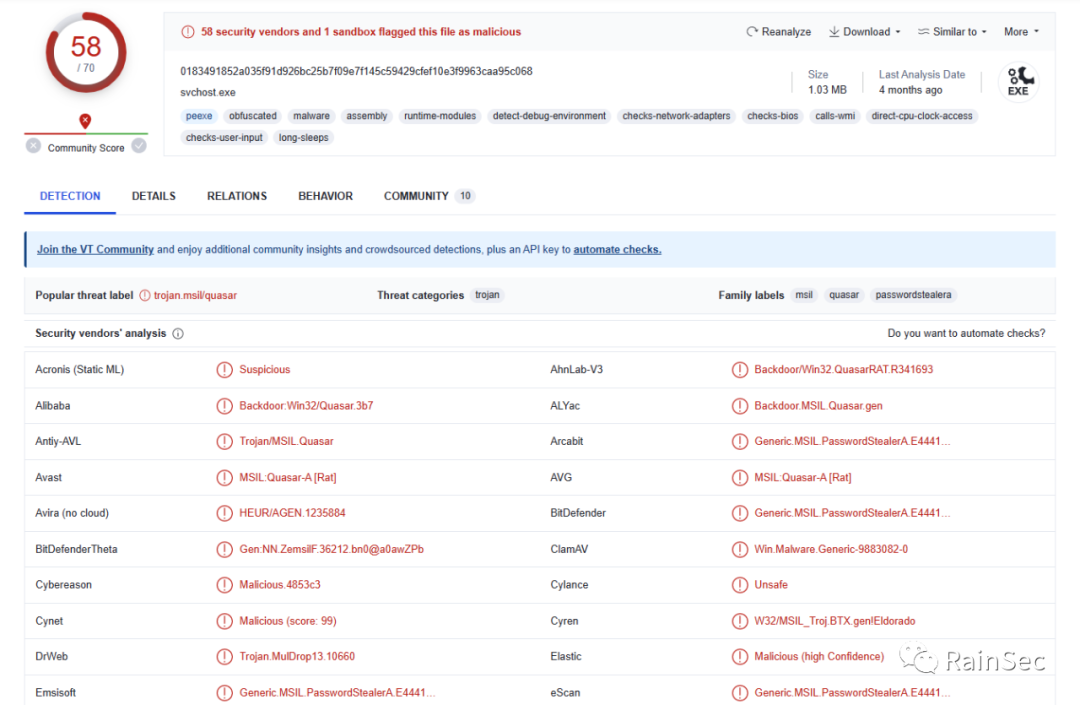Screen dimensions: 1080x705
Task: Click the checks-network-adapters tag
Action: [676, 116]
